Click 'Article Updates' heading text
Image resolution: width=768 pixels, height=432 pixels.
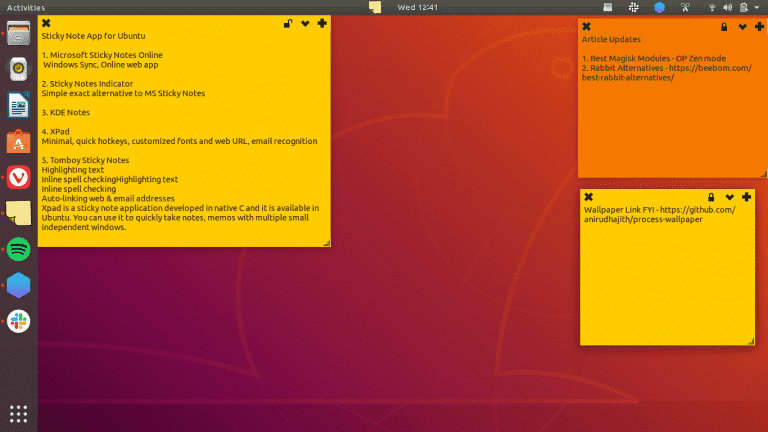click(x=611, y=39)
